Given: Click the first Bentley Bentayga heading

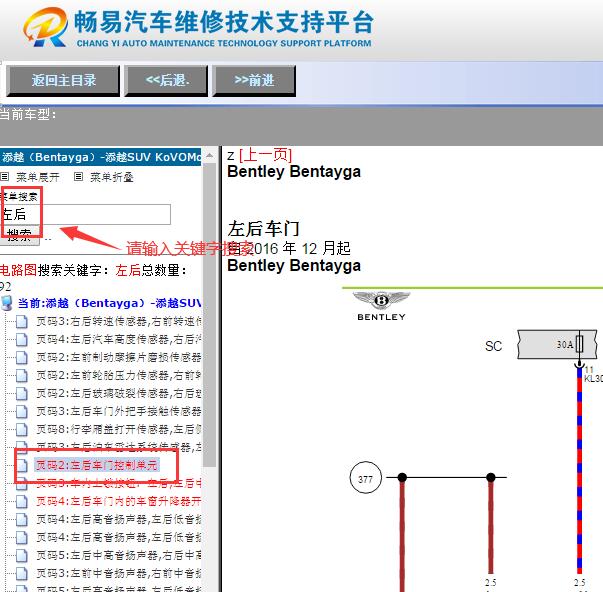Looking at the screenshot, I should [294, 172].
